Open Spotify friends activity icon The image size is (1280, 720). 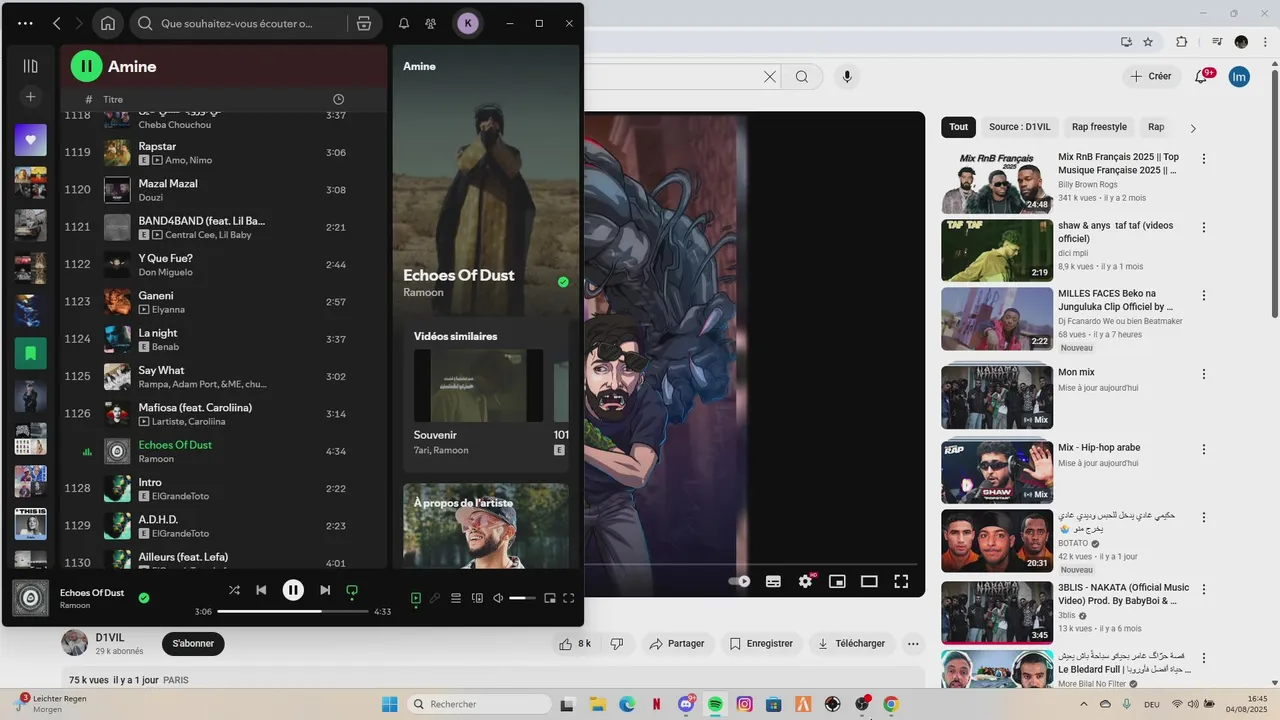[431, 23]
